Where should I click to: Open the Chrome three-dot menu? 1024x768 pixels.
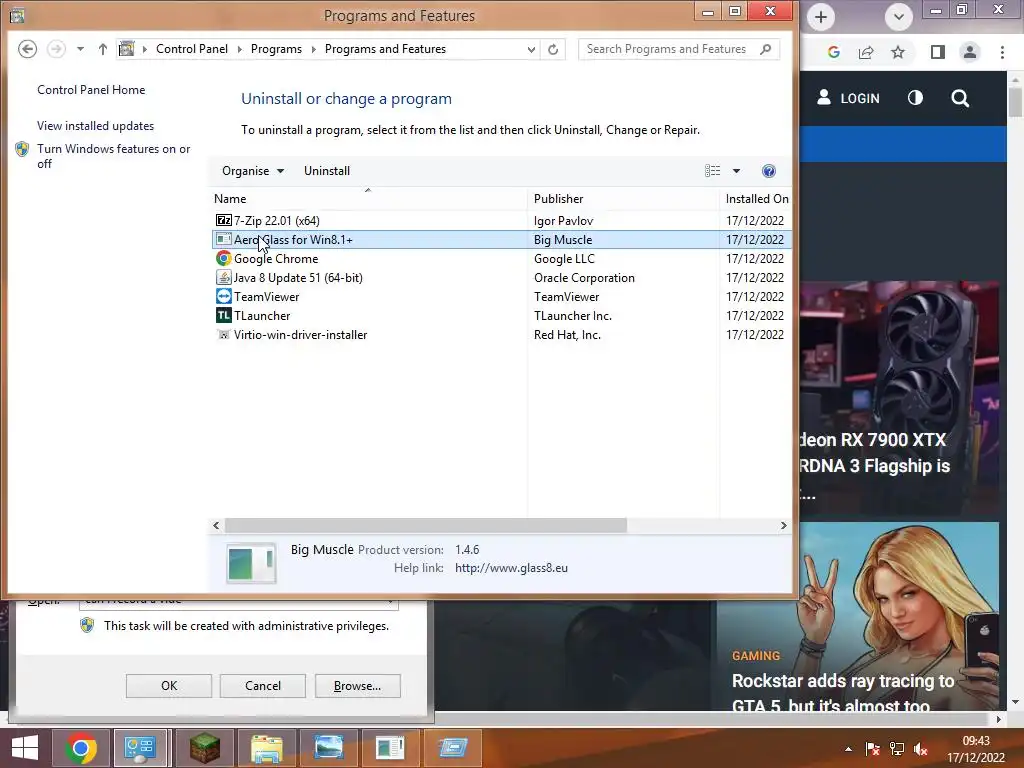pyautogui.click(x=1002, y=52)
